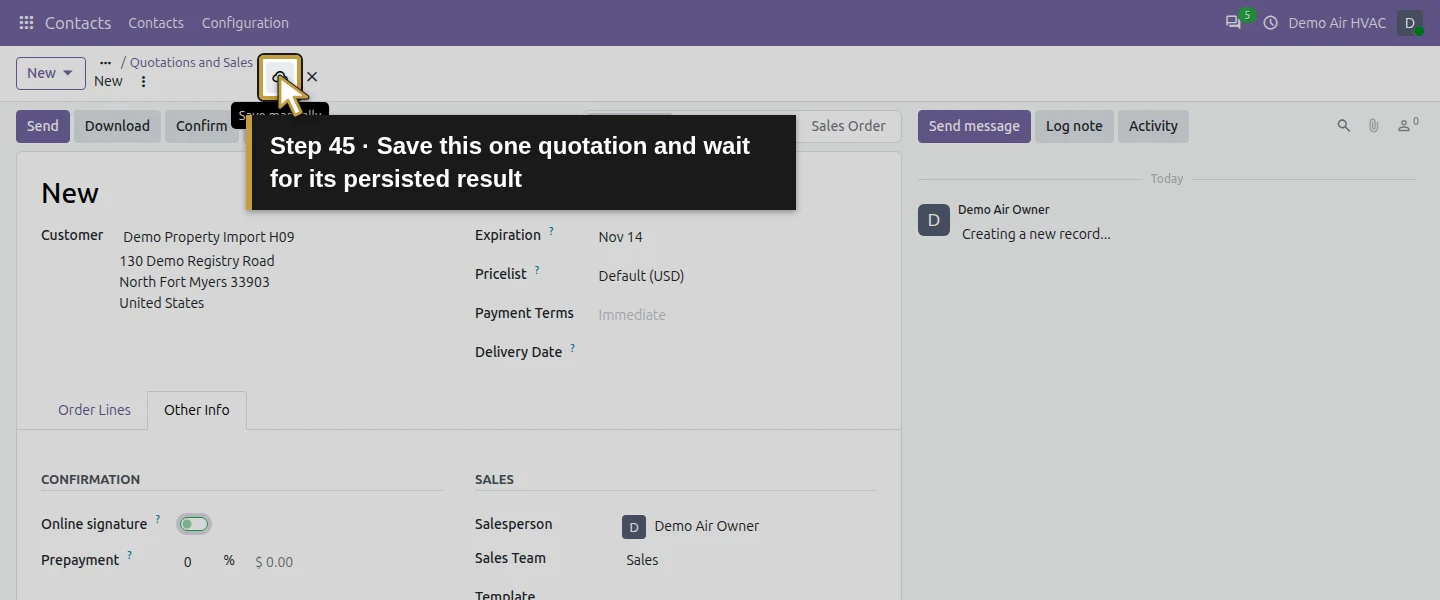This screenshot has height=600, width=1440.
Task: Confirm the quotation
Action: click(202, 126)
